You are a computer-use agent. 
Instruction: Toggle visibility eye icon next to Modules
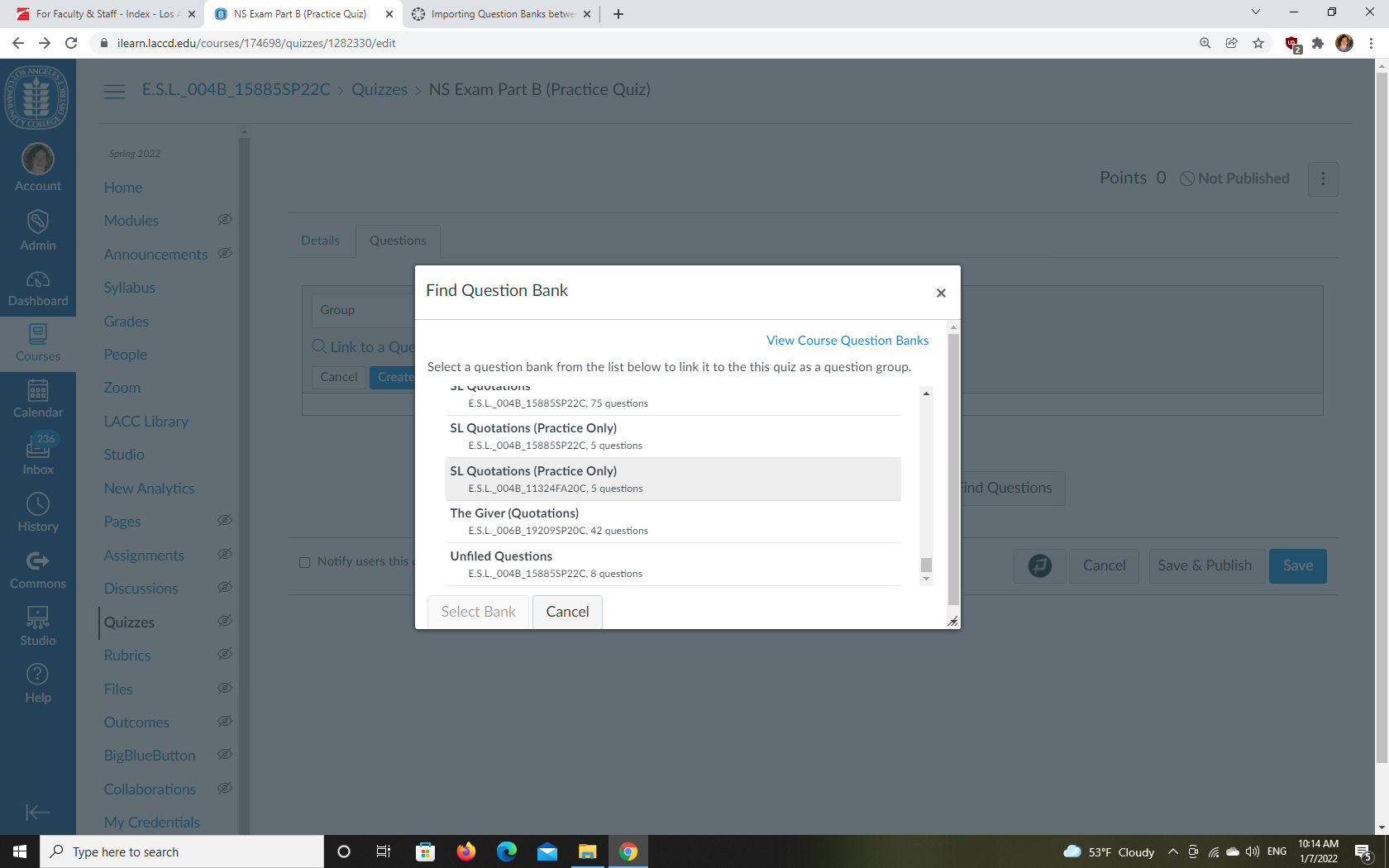(224, 219)
